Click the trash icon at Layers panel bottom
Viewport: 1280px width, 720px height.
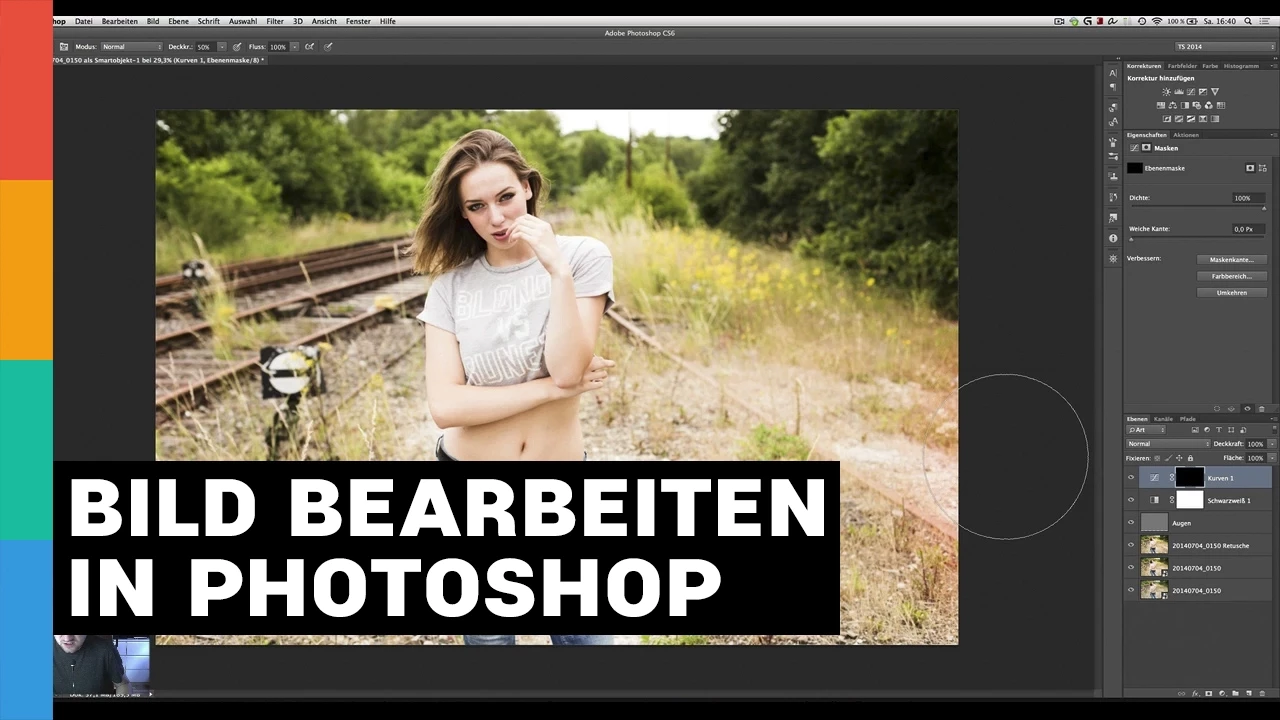tap(1262, 693)
